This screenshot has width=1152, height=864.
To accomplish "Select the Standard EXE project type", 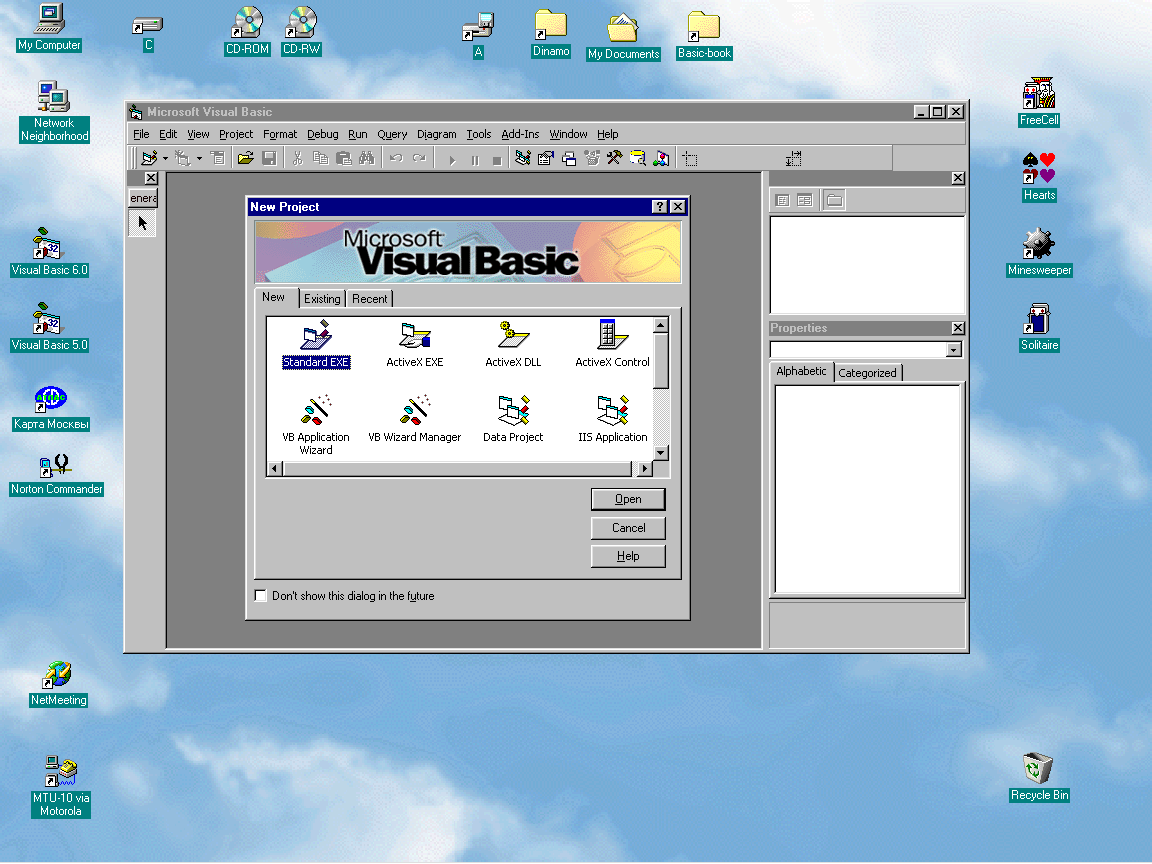I will [316, 344].
